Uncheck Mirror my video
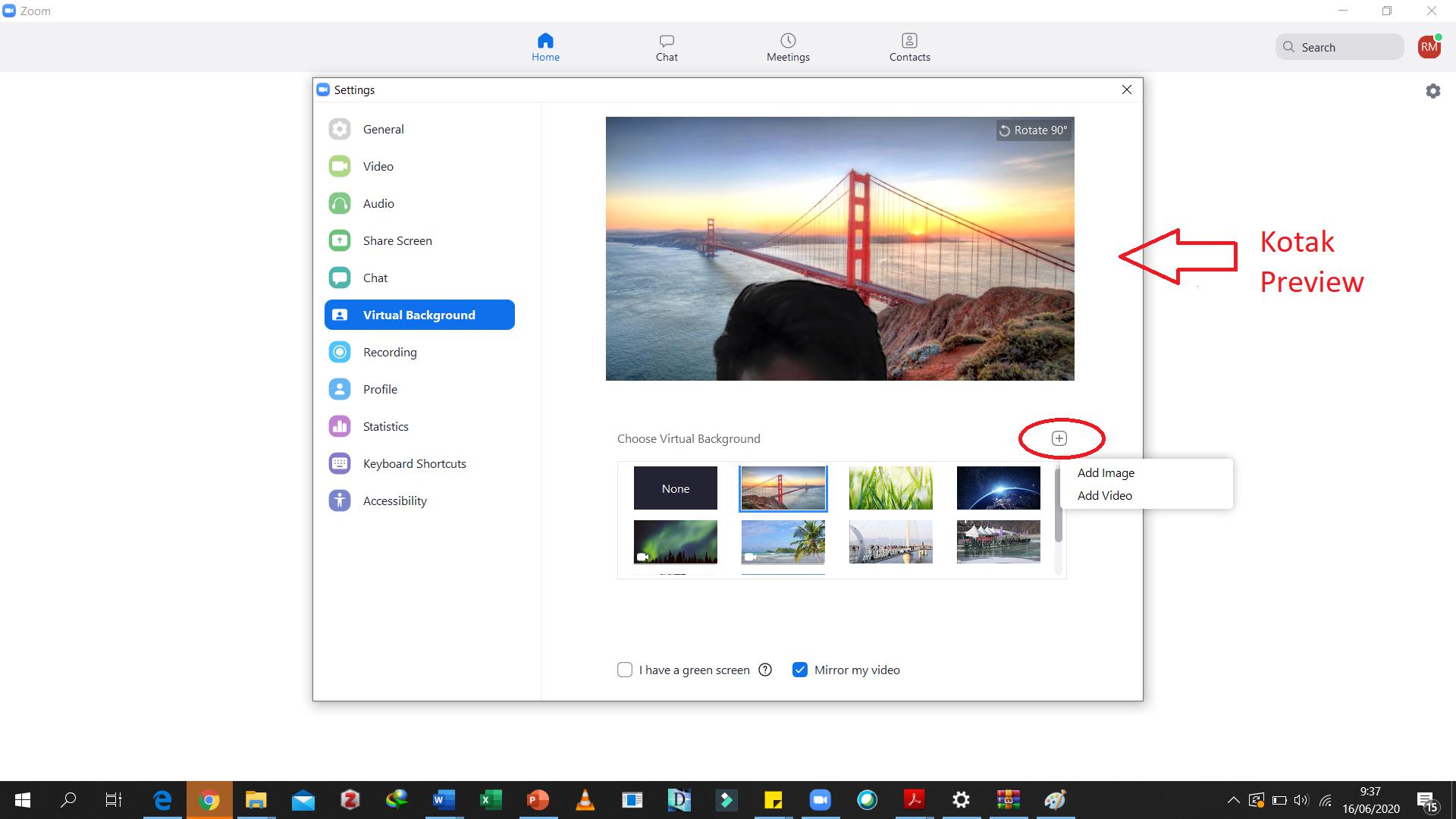This screenshot has width=1456, height=819. [799, 670]
